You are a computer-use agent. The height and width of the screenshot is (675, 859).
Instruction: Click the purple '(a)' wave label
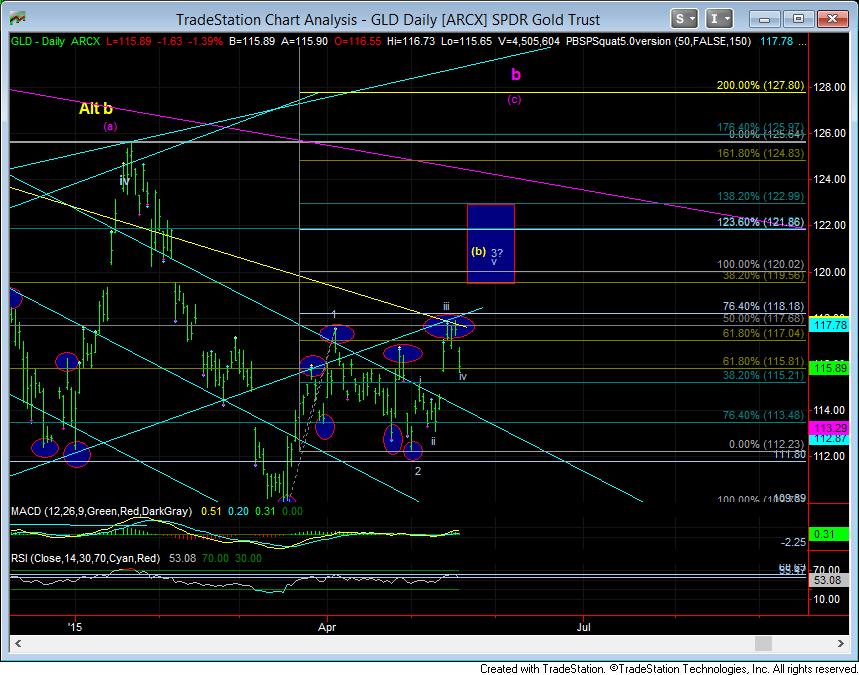coord(110,127)
